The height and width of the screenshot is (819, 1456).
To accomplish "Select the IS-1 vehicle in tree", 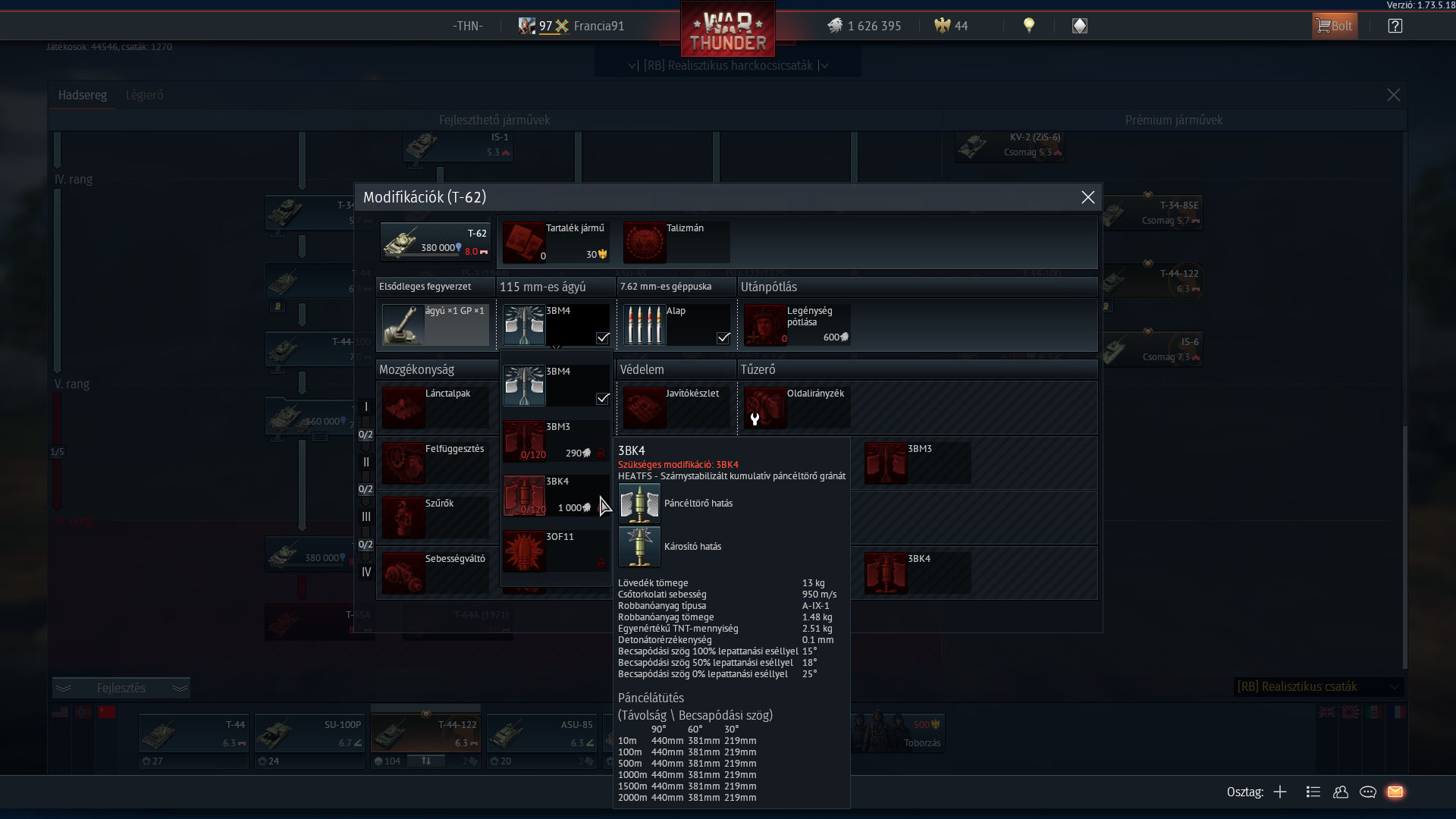I will coord(458,146).
